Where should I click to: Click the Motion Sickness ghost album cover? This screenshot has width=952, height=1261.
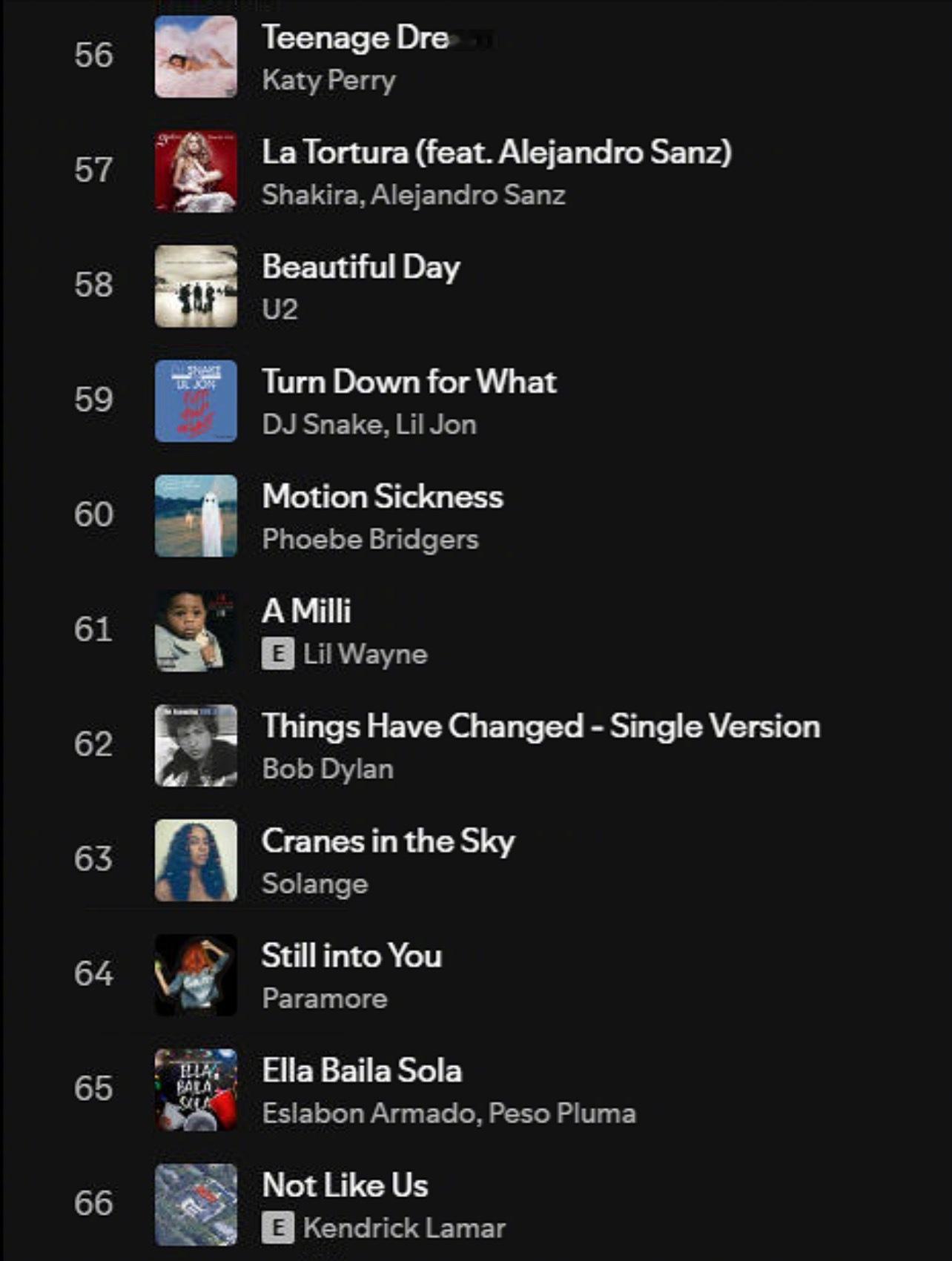pyautogui.click(x=196, y=516)
